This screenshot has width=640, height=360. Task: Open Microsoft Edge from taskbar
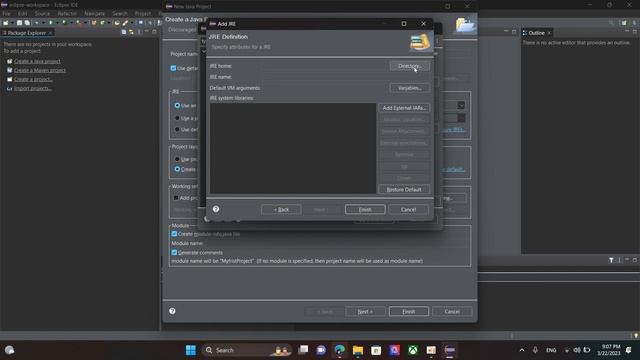tap(339, 350)
